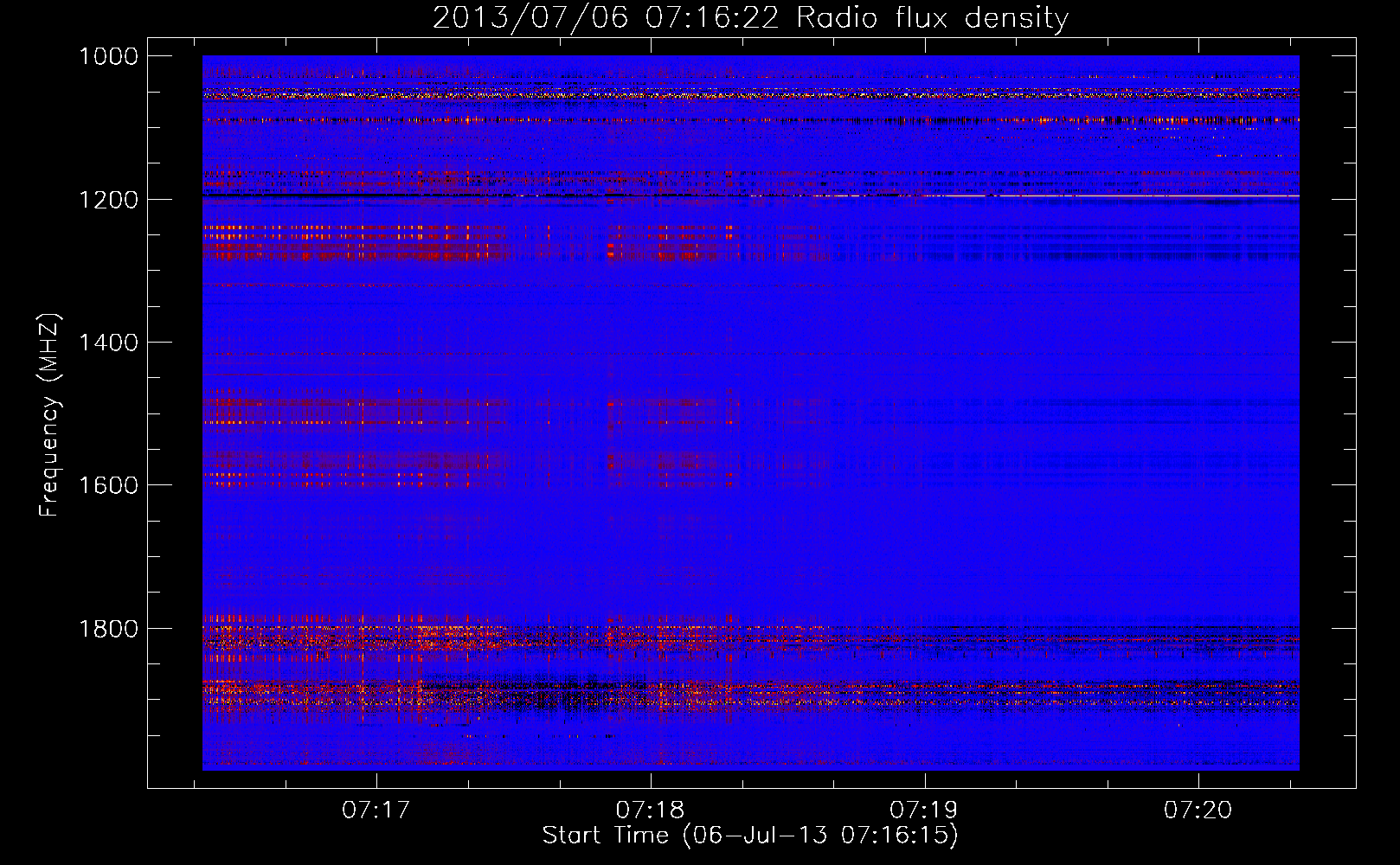This screenshot has width=1400, height=865.
Task: Click the plot title 'Radio flux density'
Action: [x=933, y=17]
